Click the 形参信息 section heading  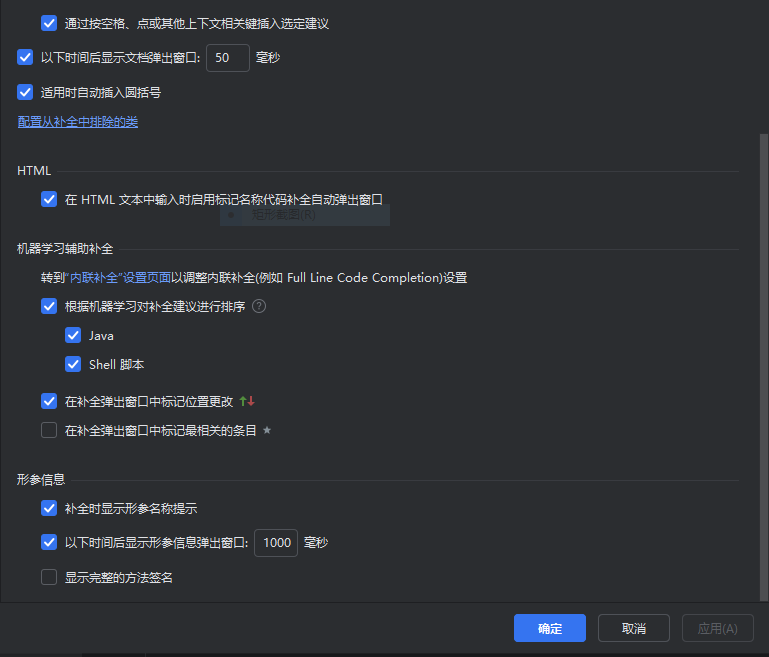click(x=41, y=480)
